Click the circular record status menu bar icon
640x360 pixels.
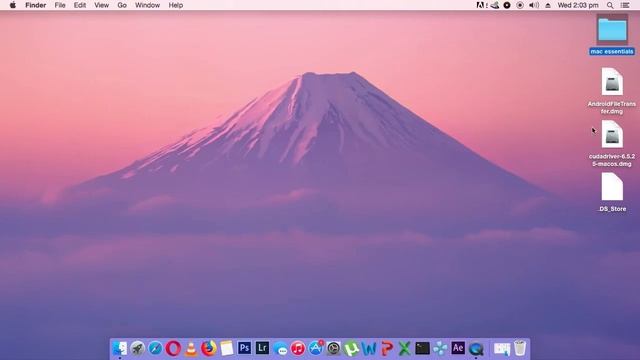520,5
